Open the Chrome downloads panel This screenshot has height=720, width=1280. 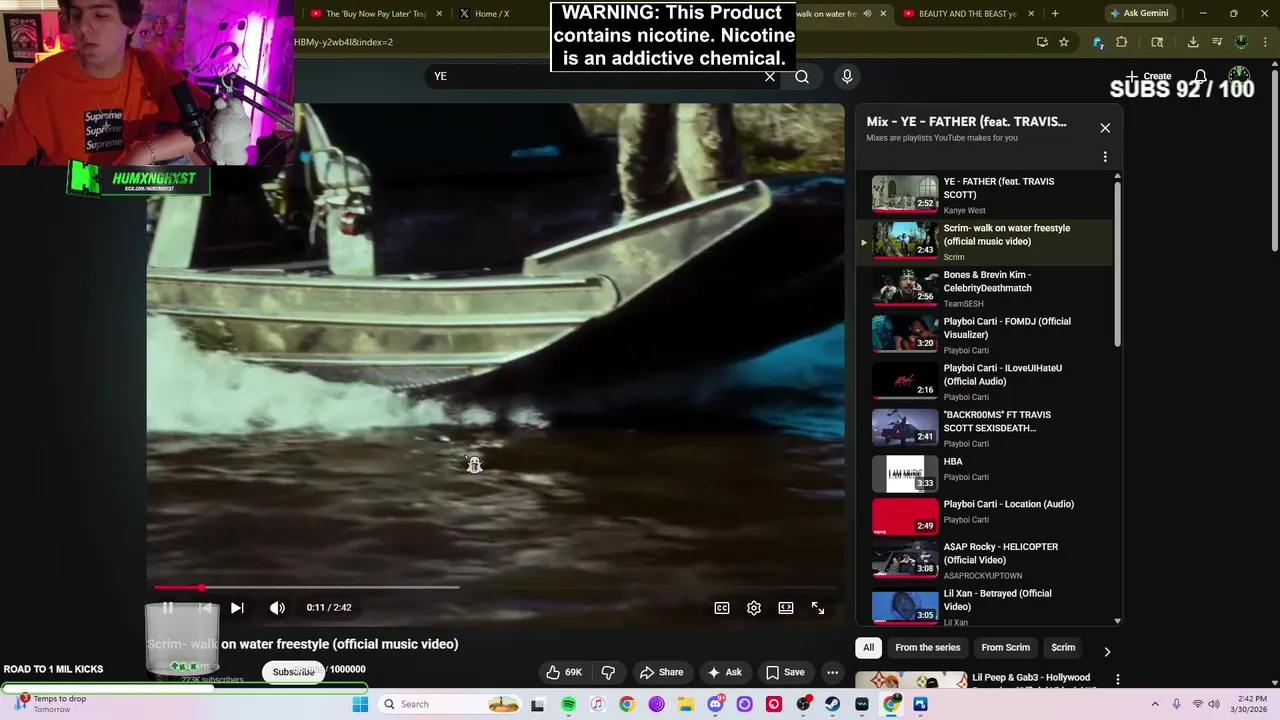(1193, 42)
